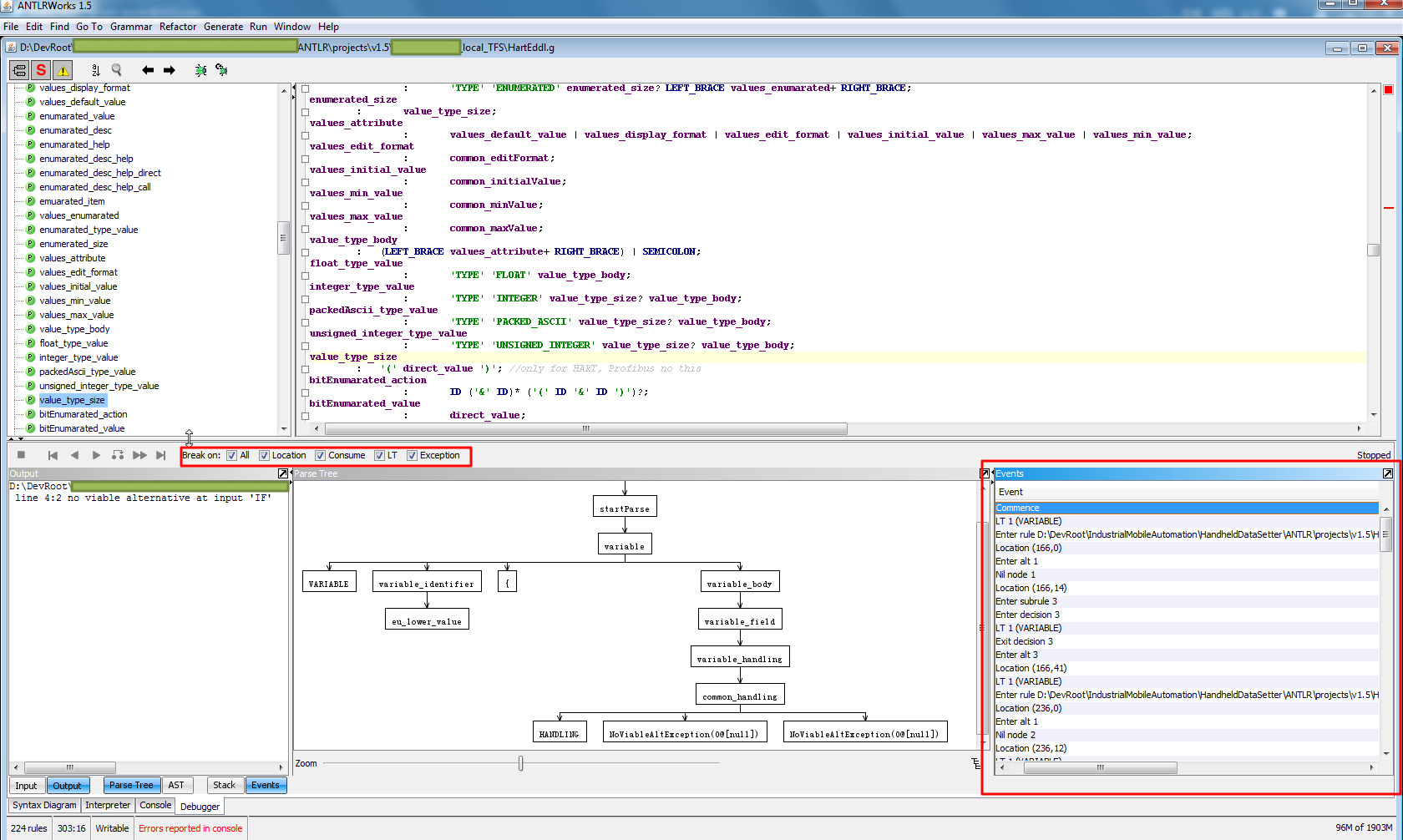This screenshot has width=1403, height=840.
Task: Show the AST view button
Action: tap(176, 785)
